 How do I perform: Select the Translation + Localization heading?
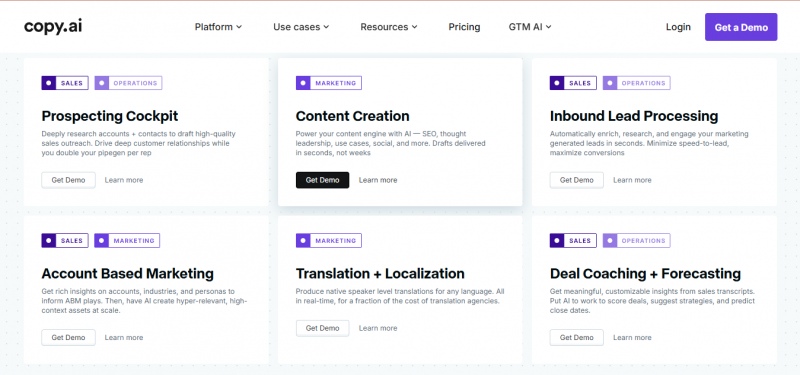pos(380,273)
